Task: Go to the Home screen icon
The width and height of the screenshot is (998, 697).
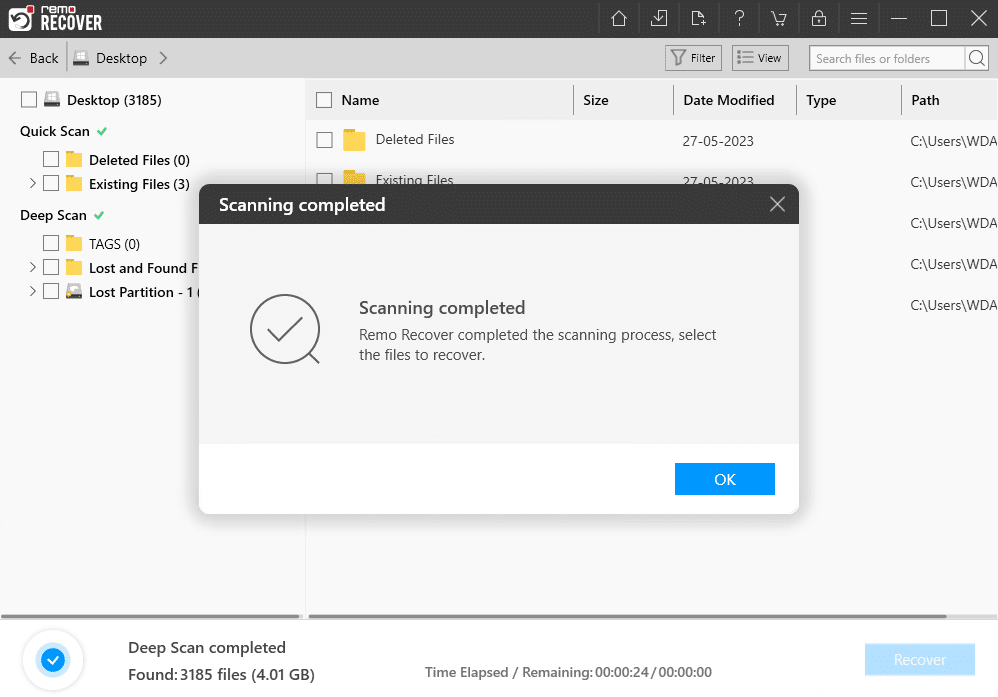Action: coord(619,18)
